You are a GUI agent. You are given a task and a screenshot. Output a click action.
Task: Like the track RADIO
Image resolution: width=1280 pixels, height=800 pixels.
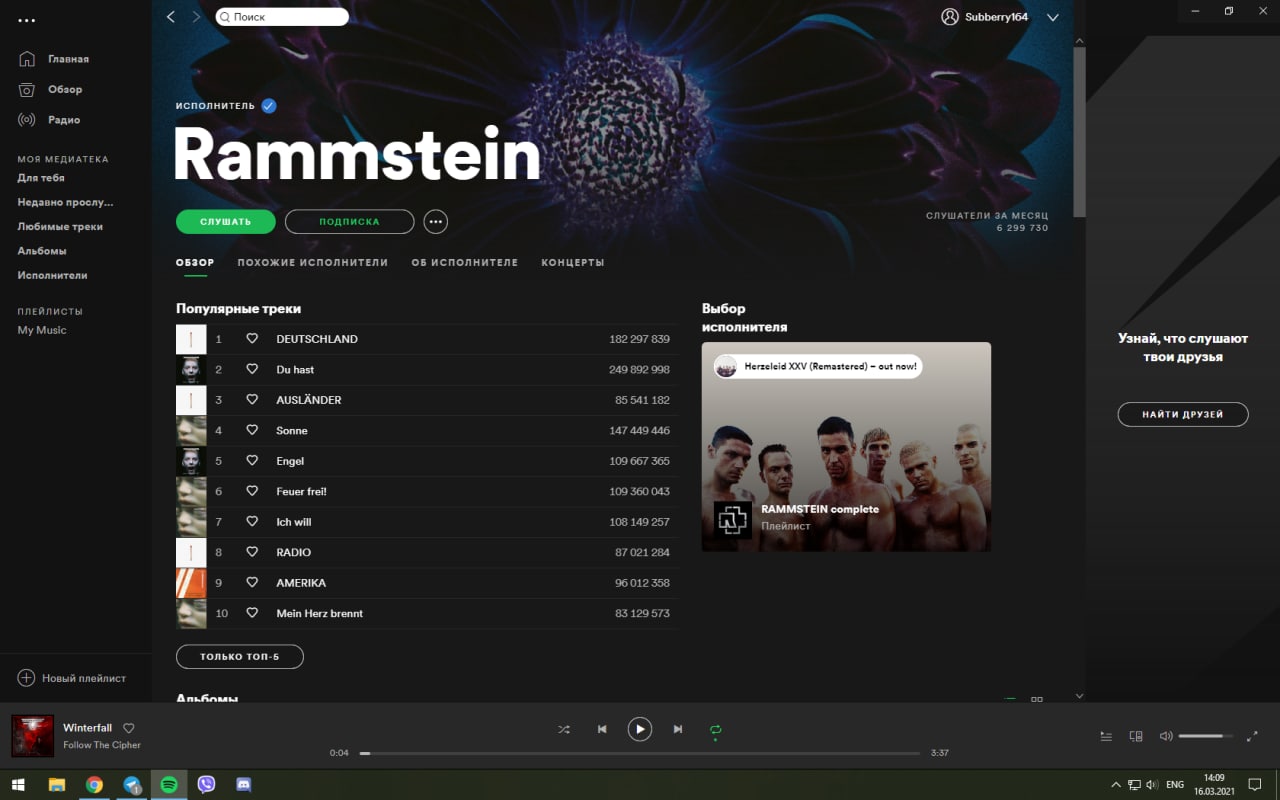tap(252, 553)
